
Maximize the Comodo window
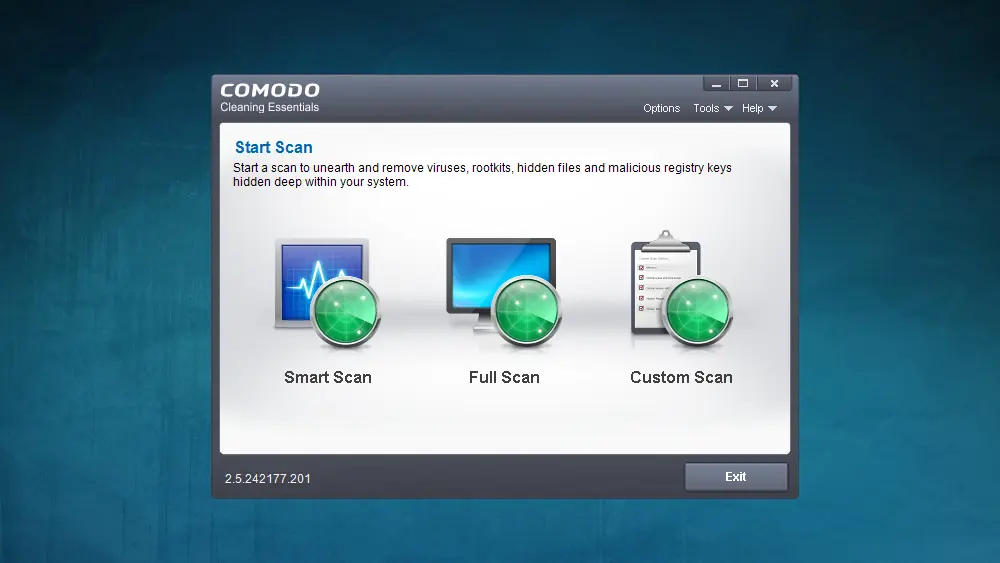(743, 84)
